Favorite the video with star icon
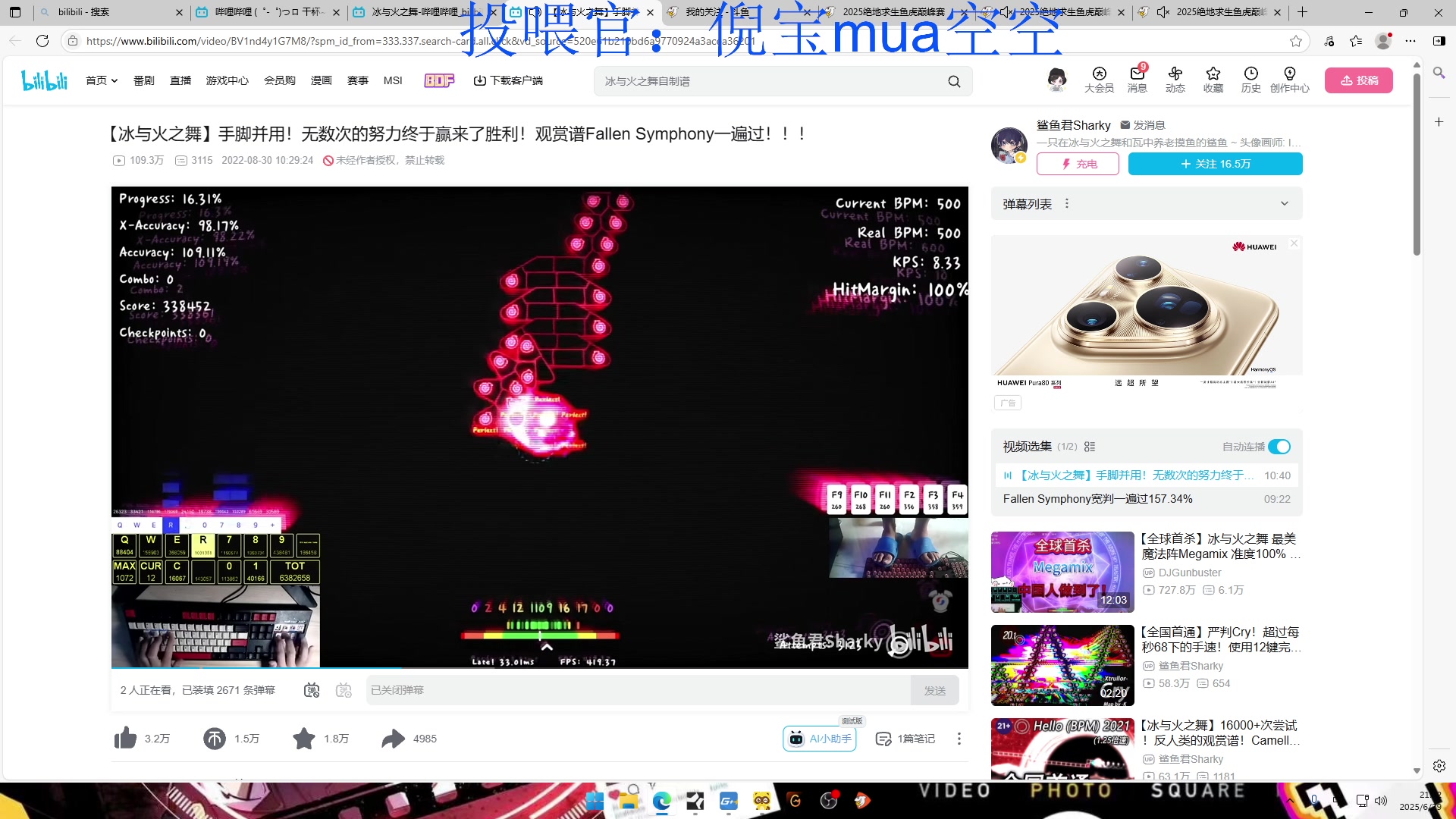 [x=304, y=739]
